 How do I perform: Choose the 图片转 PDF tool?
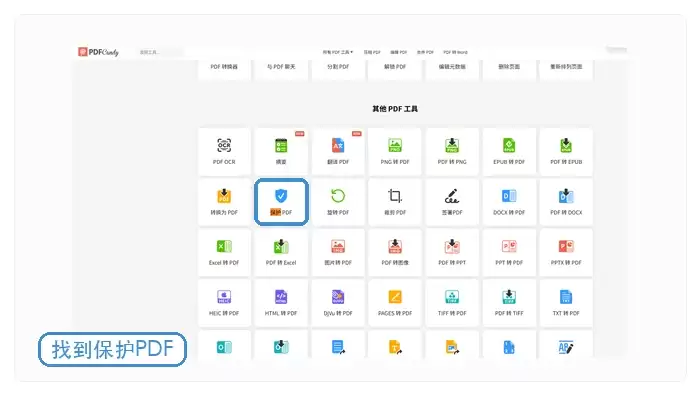[338, 253]
